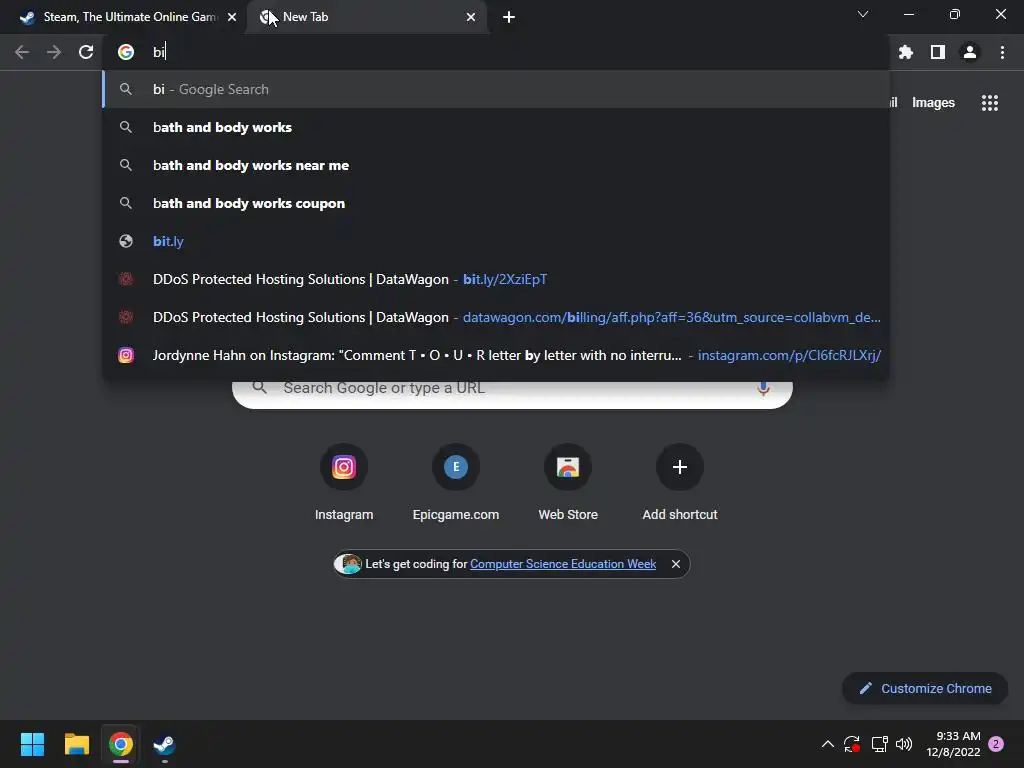Open the volume speaker tray icon
The height and width of the screenshot is (768, 1024).
tap(904, 744)
